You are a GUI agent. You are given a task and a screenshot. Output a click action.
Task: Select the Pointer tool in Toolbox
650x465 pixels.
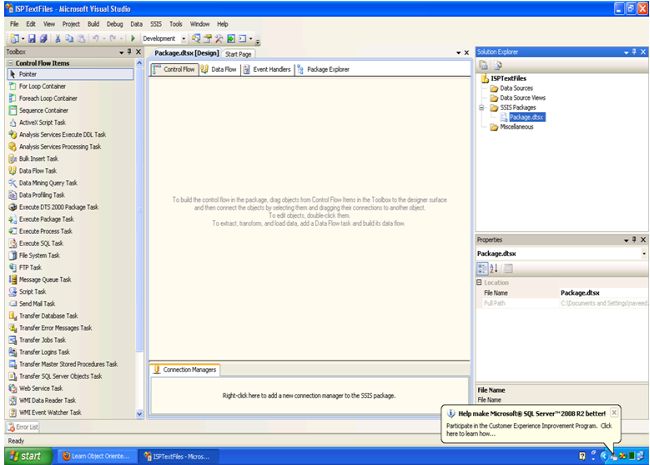pyautogui.click(x=70, y=74)
